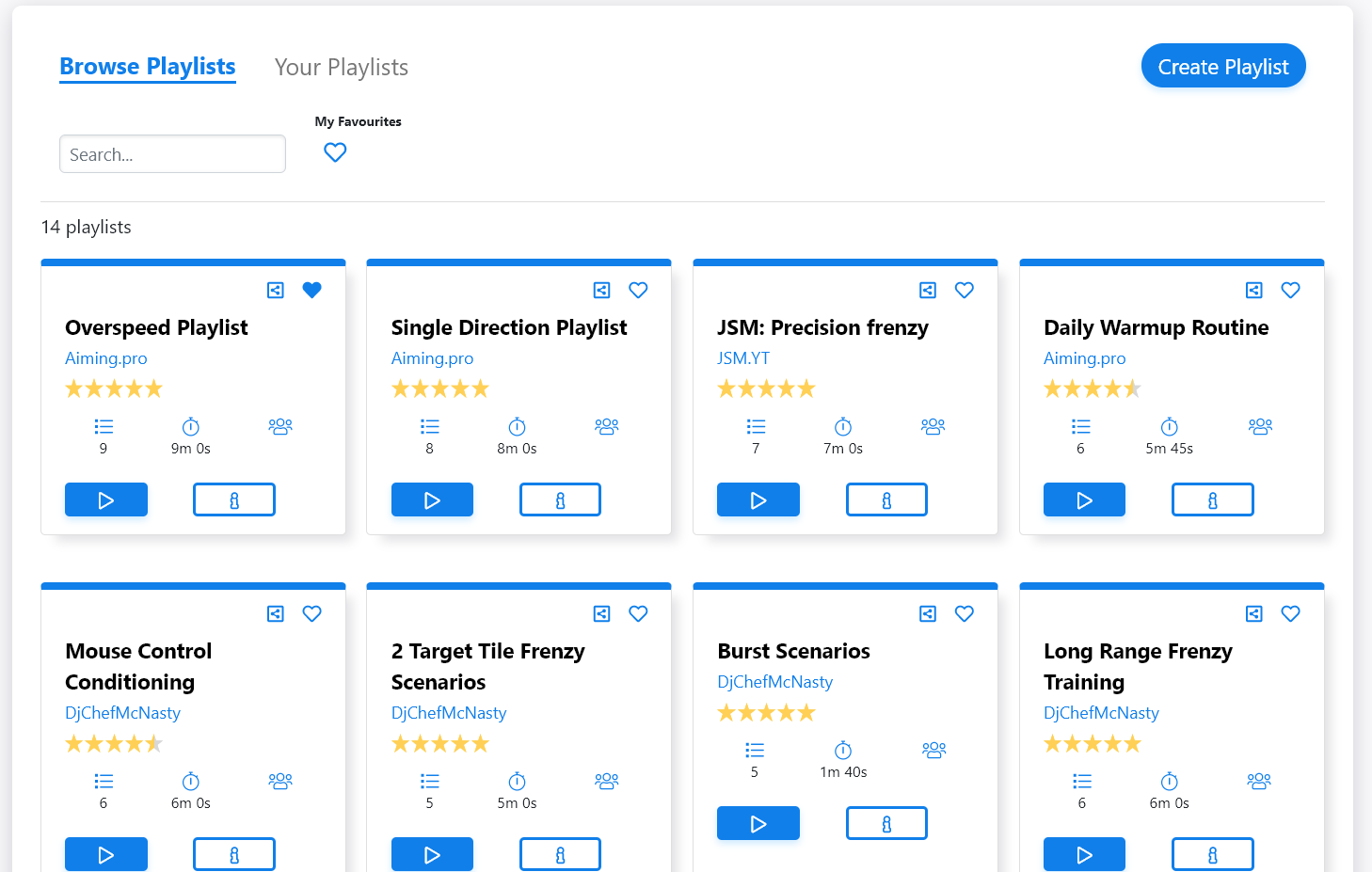This screenshot has height=872, width=1372.
Task: Play the JSM: Precision frenzy playlist
Action: pyautogui.click(x=758, y=500)
